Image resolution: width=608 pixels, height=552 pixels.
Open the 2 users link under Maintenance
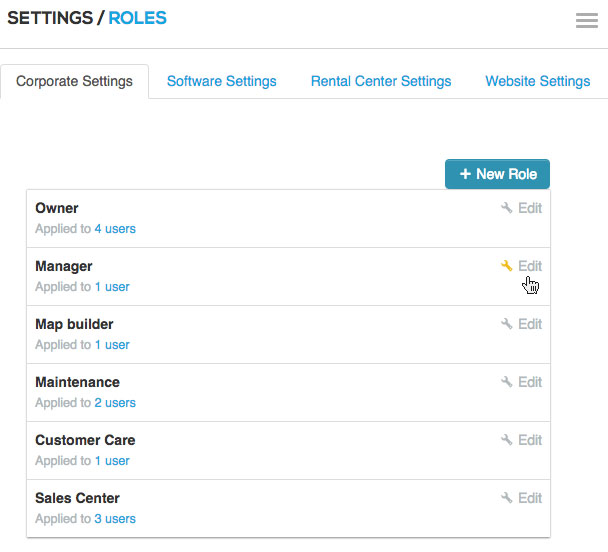tap(115, 403)
